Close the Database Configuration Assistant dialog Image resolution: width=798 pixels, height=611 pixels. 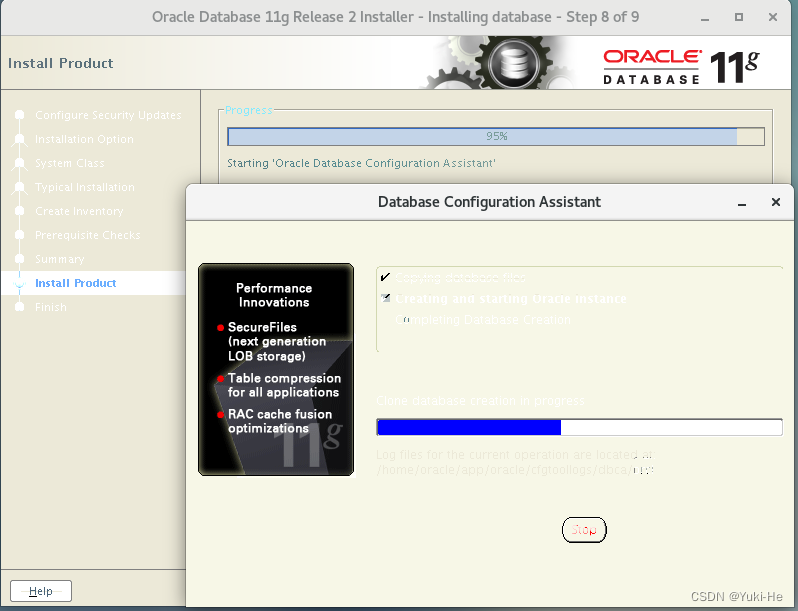(776, 202)
